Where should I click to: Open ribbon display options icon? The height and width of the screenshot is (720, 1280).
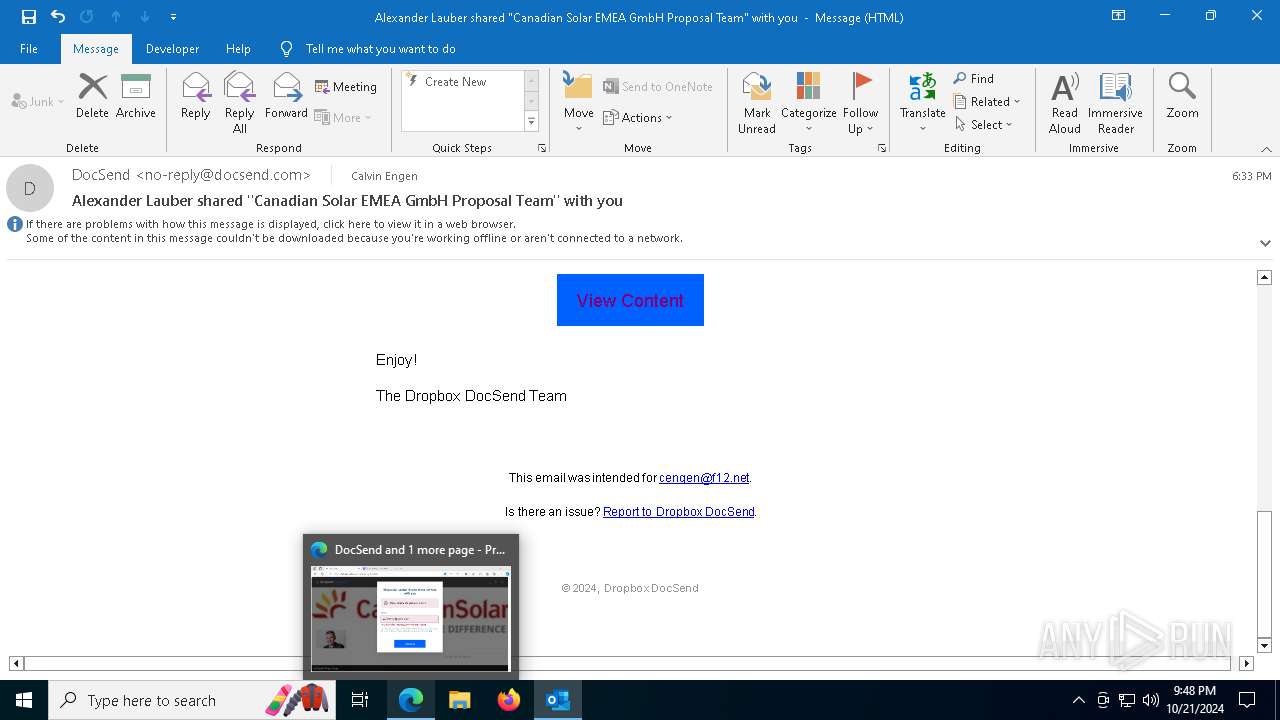coord(1118,16)
